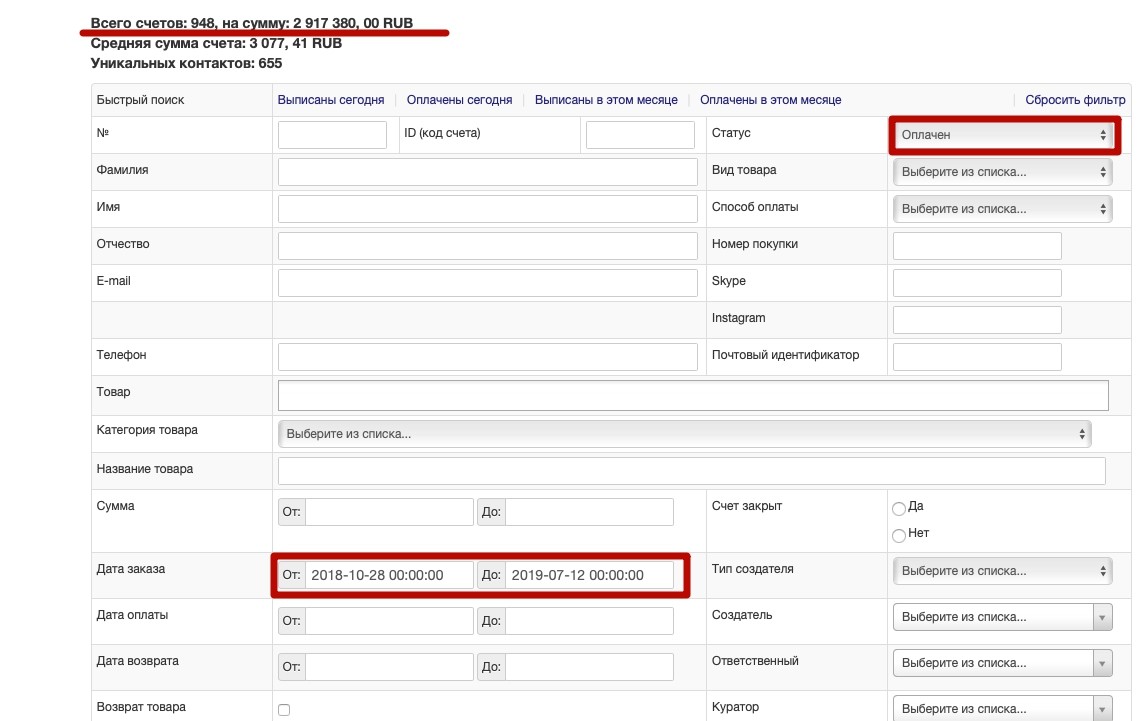
Task: Open the Способ оплаты dropdown
Action: click(x=1002, y=209)
